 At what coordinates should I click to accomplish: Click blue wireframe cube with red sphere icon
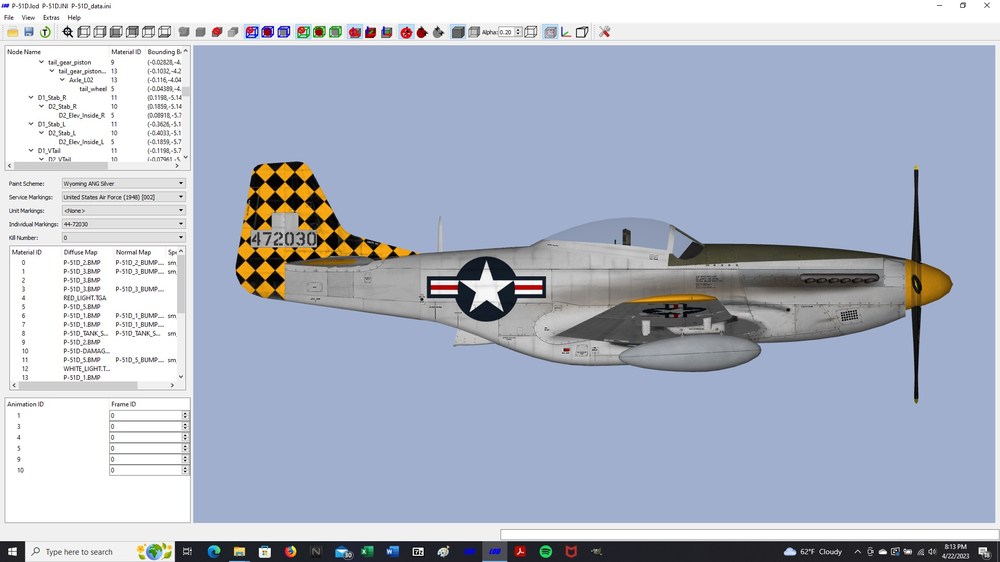pos(252,32)
